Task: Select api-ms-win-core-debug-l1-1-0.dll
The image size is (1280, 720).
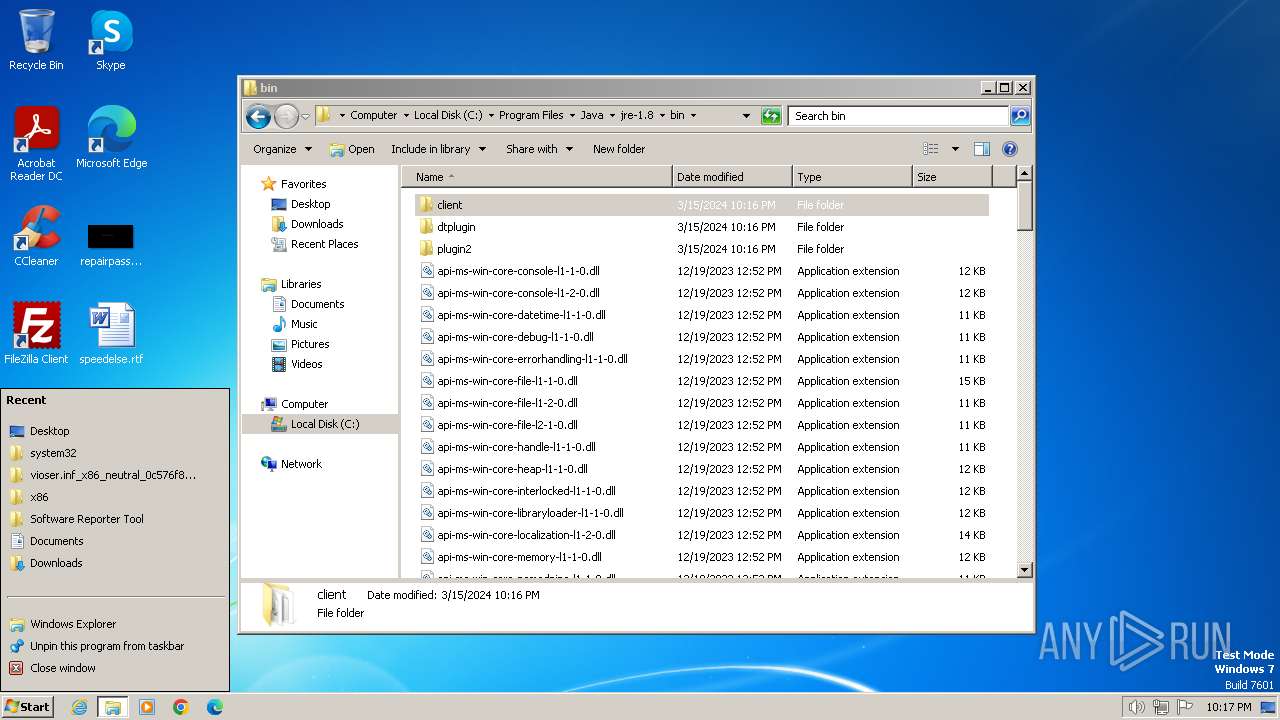Action: 702,337
